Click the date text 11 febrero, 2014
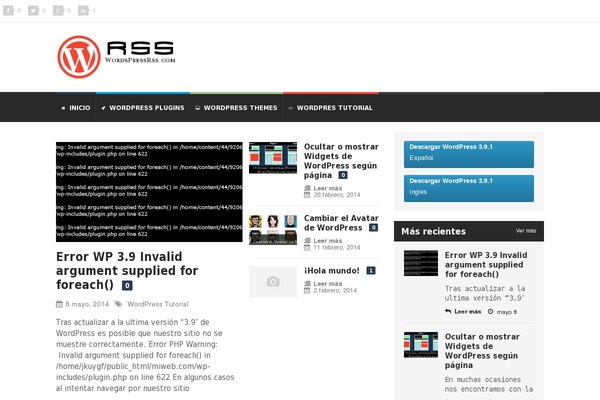Screen dimensions: 600x400 [337, 247]
